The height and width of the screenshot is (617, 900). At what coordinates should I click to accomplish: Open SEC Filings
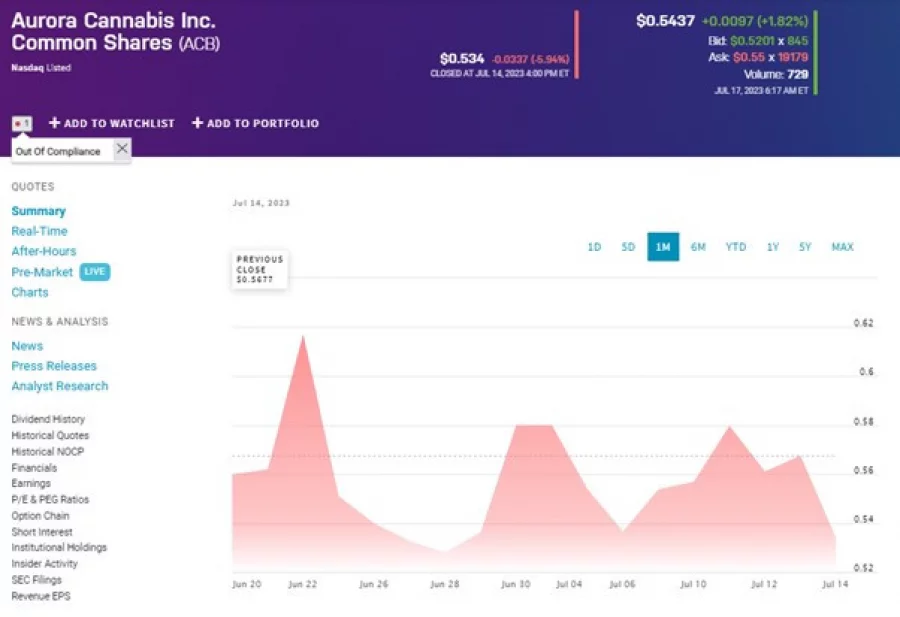36,580
